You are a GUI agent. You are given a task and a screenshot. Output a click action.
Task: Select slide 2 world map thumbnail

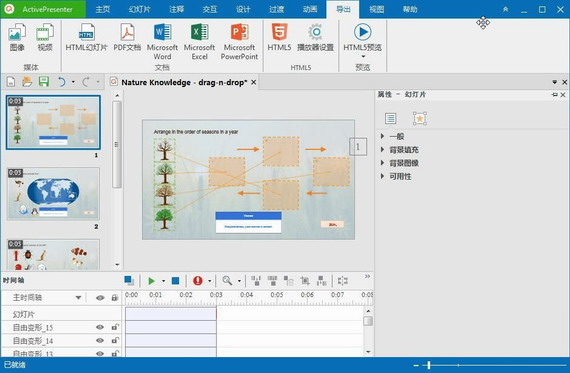point(53,194)
